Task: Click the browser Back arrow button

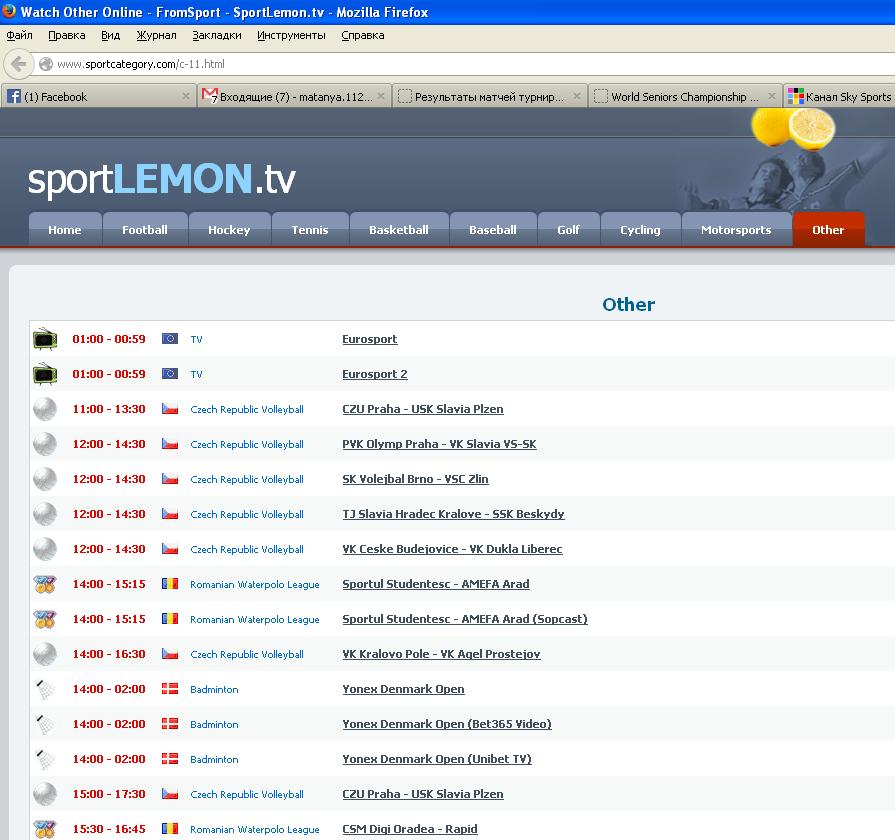Action: click(x=18, y=64)
